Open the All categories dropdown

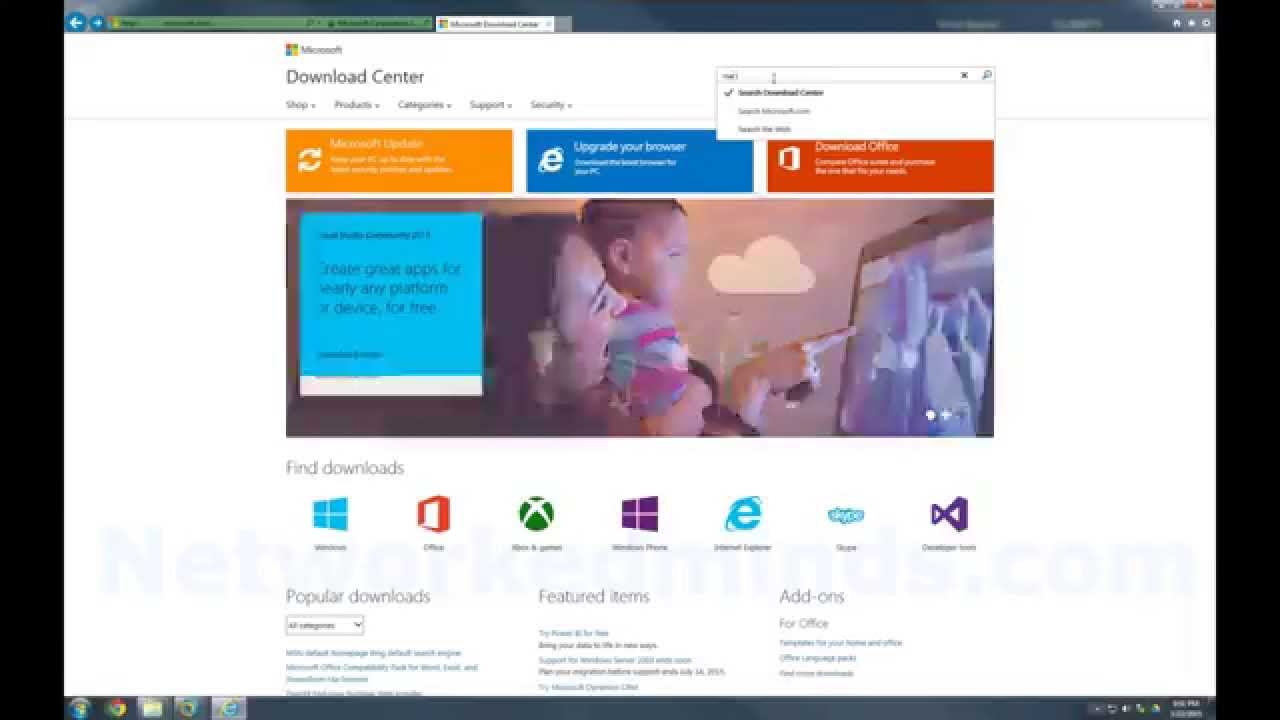coord(324,625)
